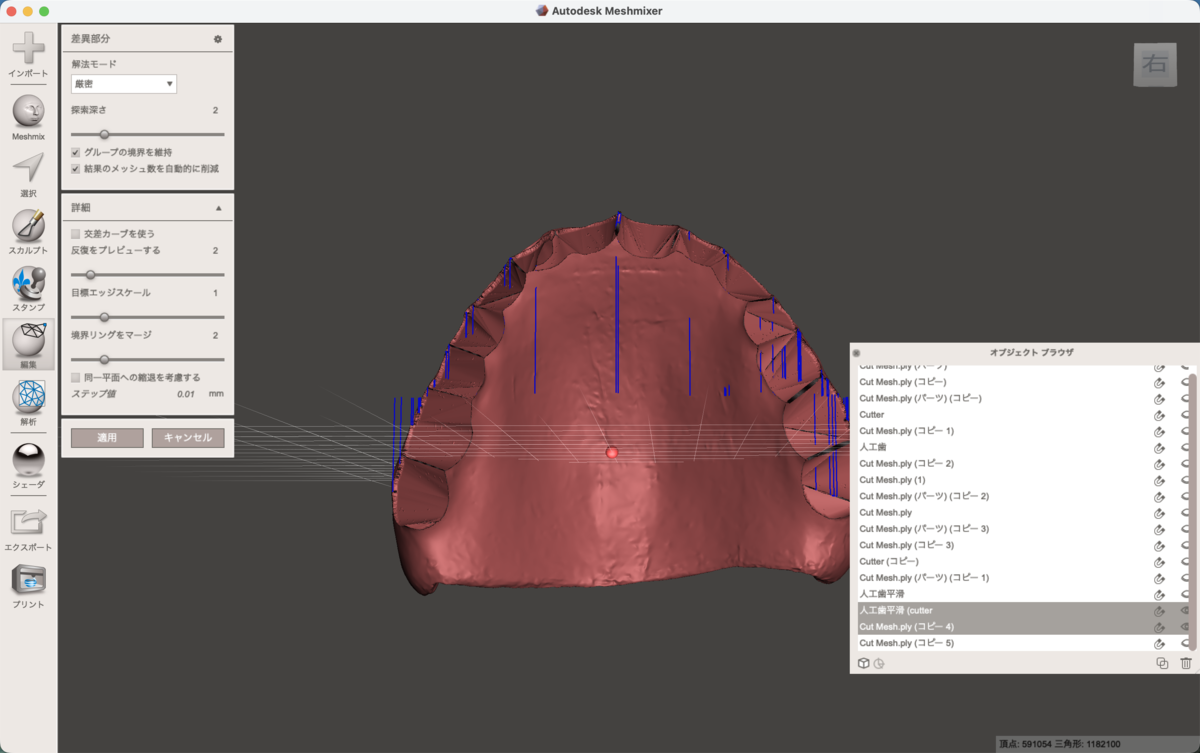Toggle visibility of 人工歯平滑 (cutter row
The width and height of the screenshot is (1200, 753).
tap(1186, 610)
